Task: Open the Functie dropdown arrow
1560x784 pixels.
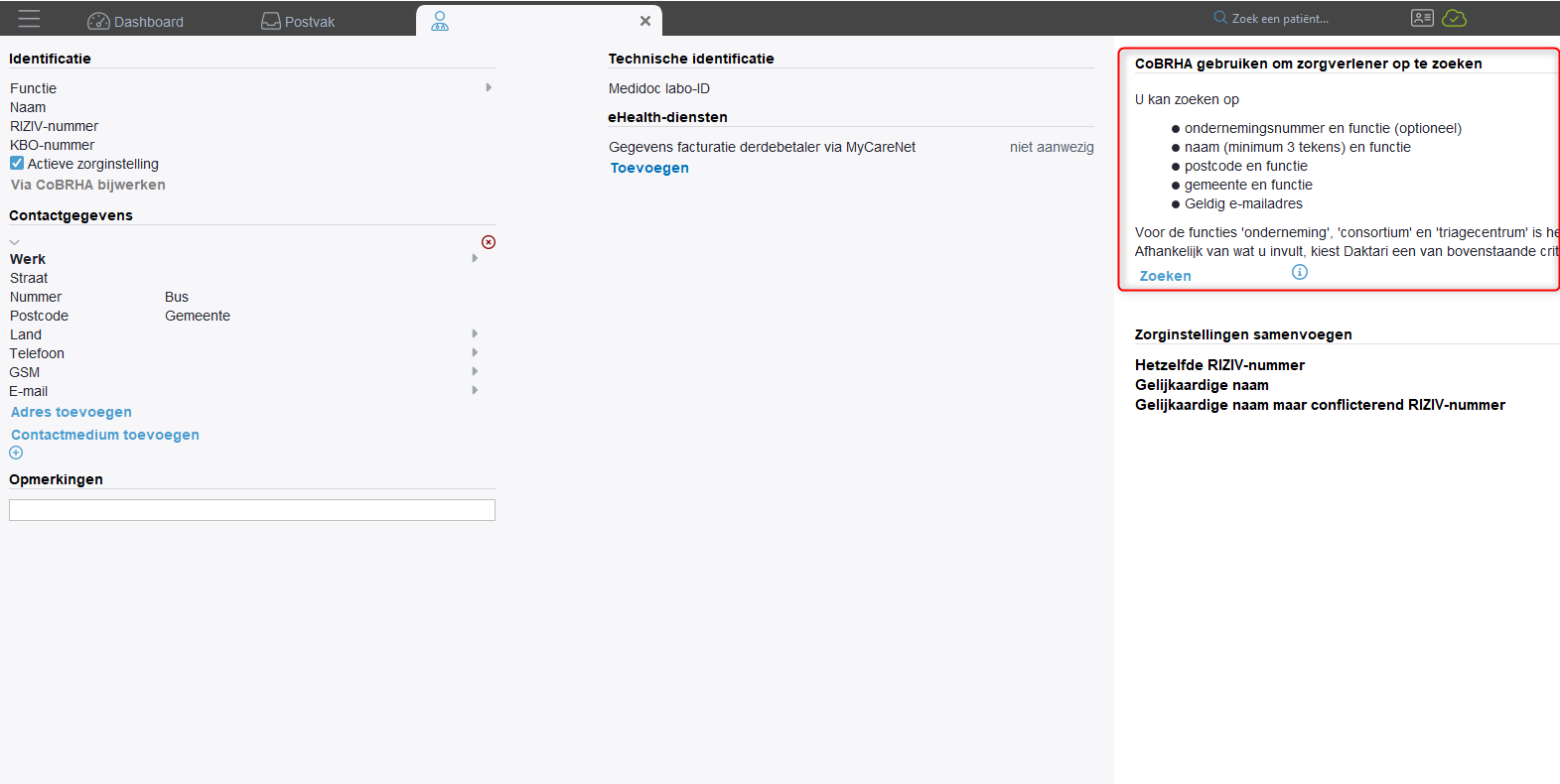Action: click(x=489, y=87)
